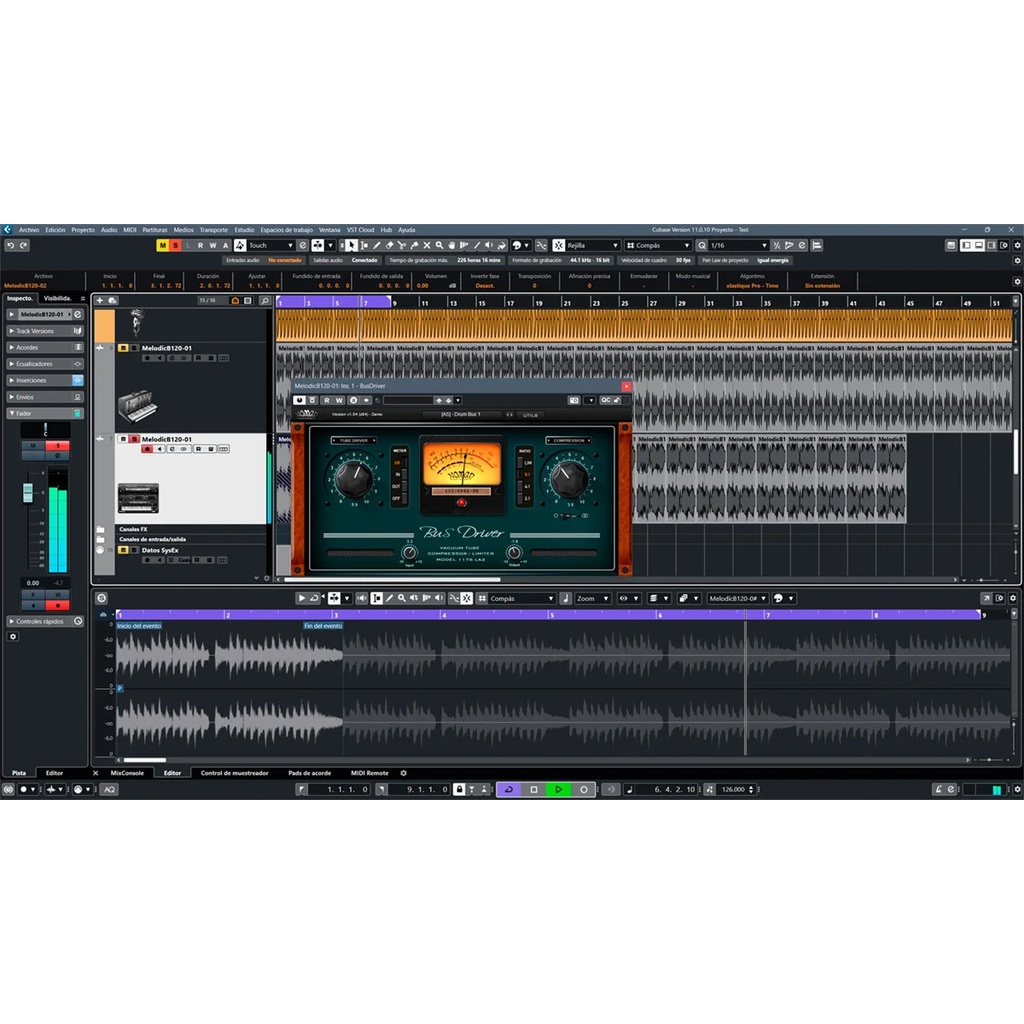The width and height of the screenshot is (1024, 1024).
Task: Click the lower zone editor setup gear icon
Action: 1013,598
